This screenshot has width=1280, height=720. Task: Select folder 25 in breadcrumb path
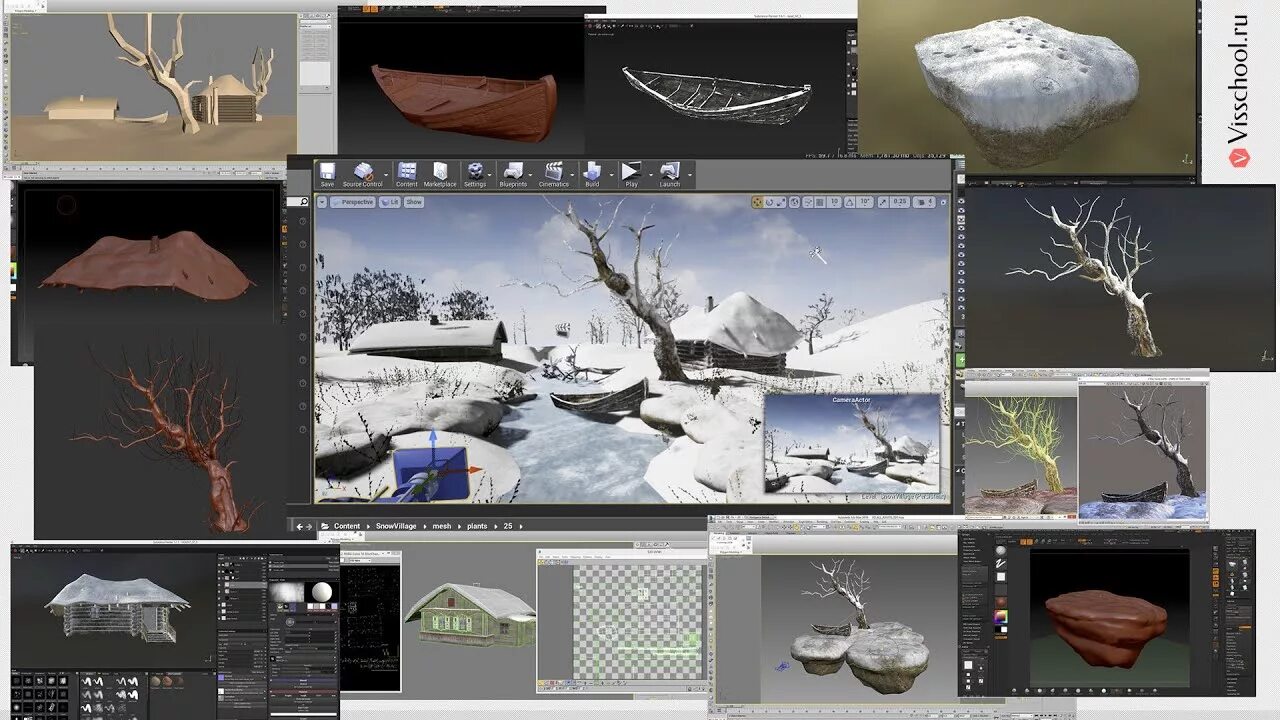[x=508, y=526]
